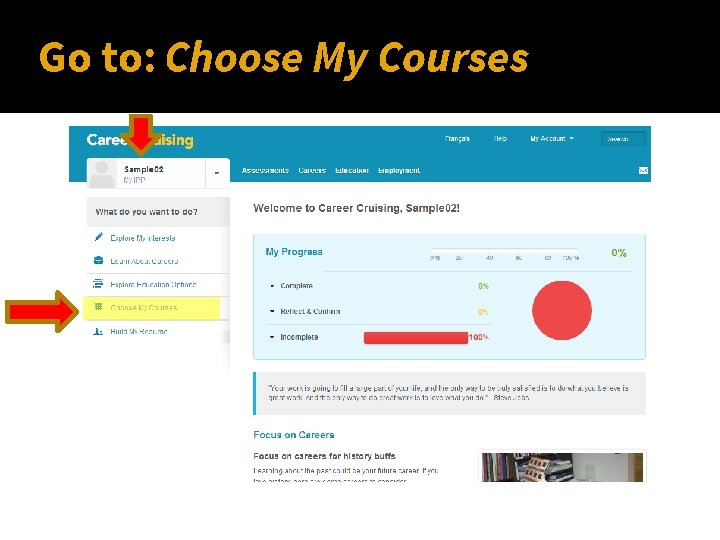720x540 pixels.
Task: Select Learn About Careers
Action: (x=144, y=261)
